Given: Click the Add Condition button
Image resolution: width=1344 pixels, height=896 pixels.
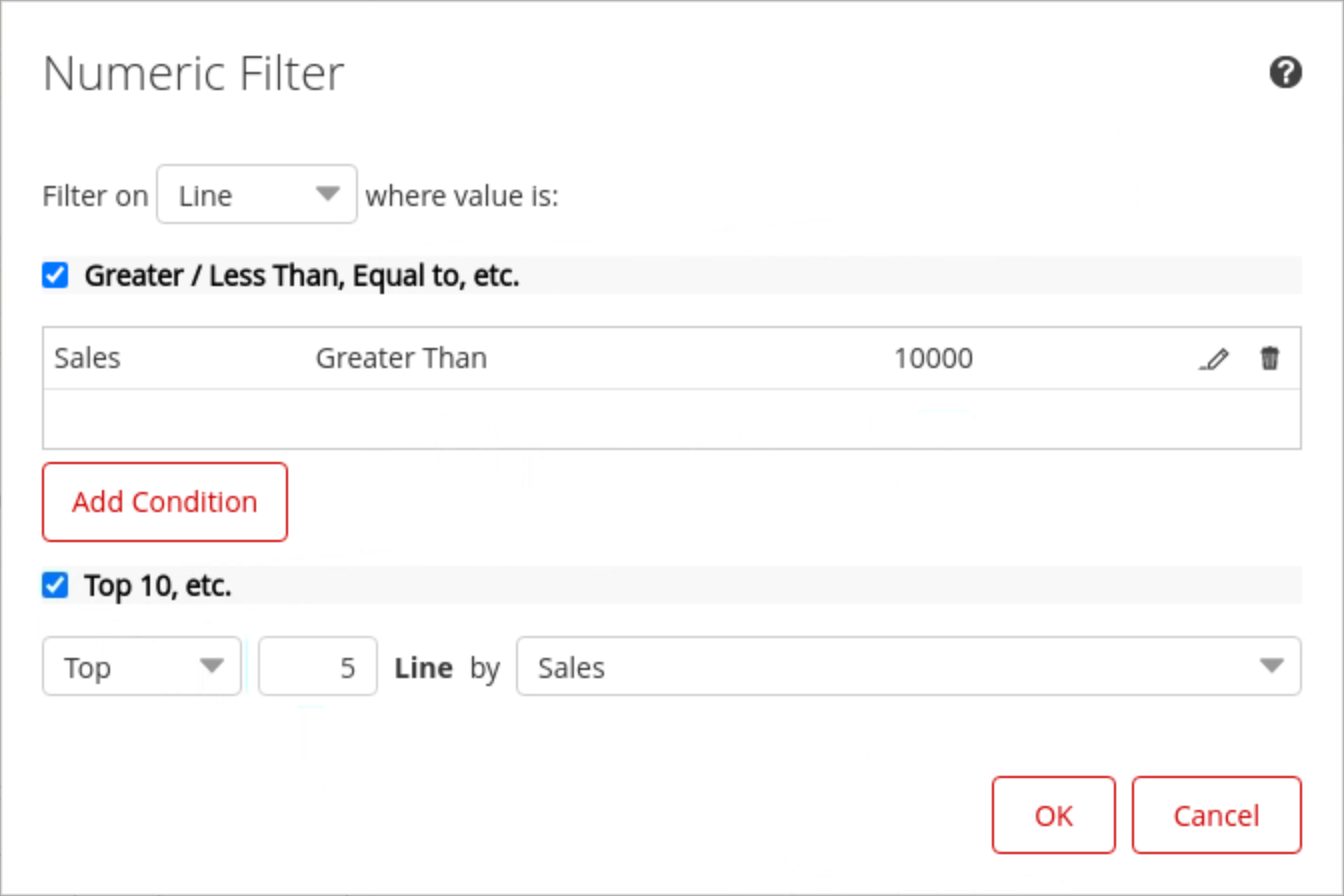Looking at the screenshot, I should click(x=165, y=502).
